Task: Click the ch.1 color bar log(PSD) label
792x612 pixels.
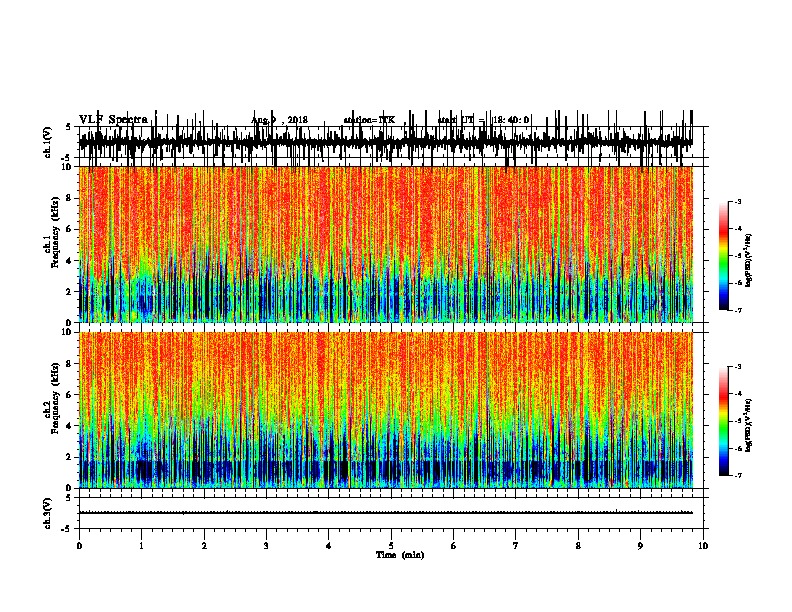Action: [x=748, y=261]
